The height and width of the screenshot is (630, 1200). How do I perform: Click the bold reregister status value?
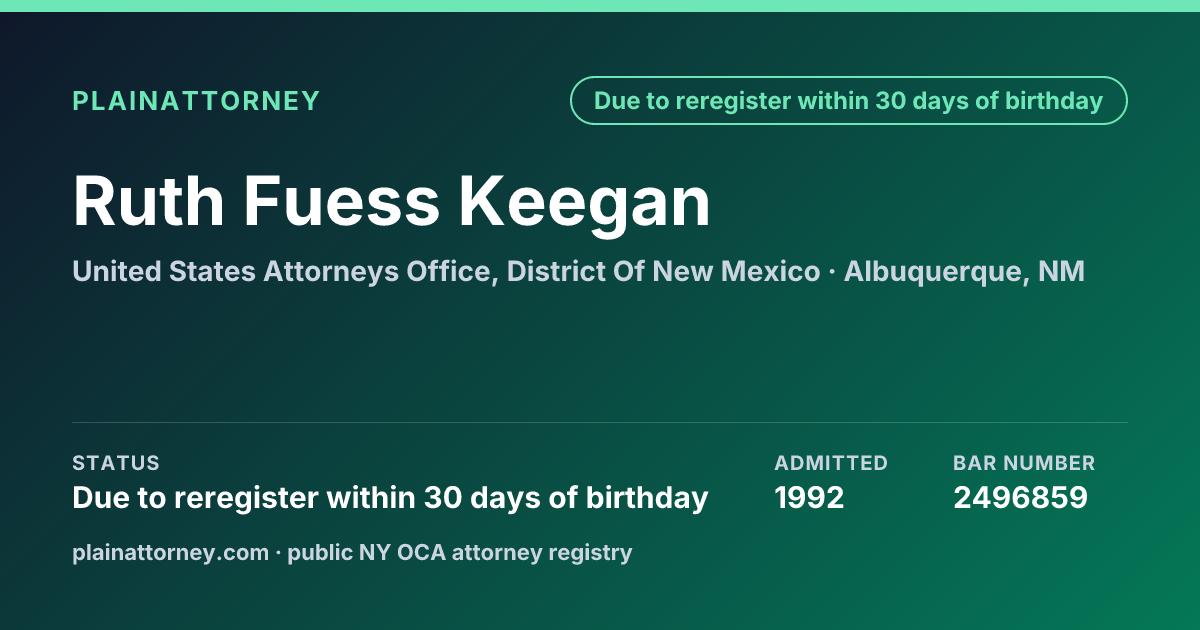tap(390, 497)
